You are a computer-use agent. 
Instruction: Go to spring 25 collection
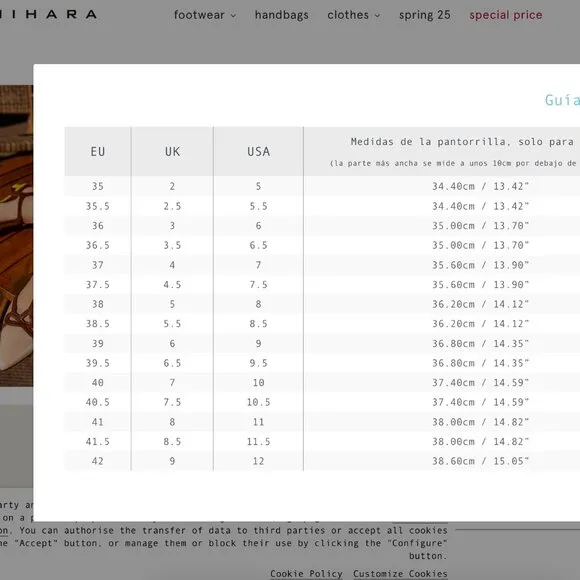click(425, 15)
